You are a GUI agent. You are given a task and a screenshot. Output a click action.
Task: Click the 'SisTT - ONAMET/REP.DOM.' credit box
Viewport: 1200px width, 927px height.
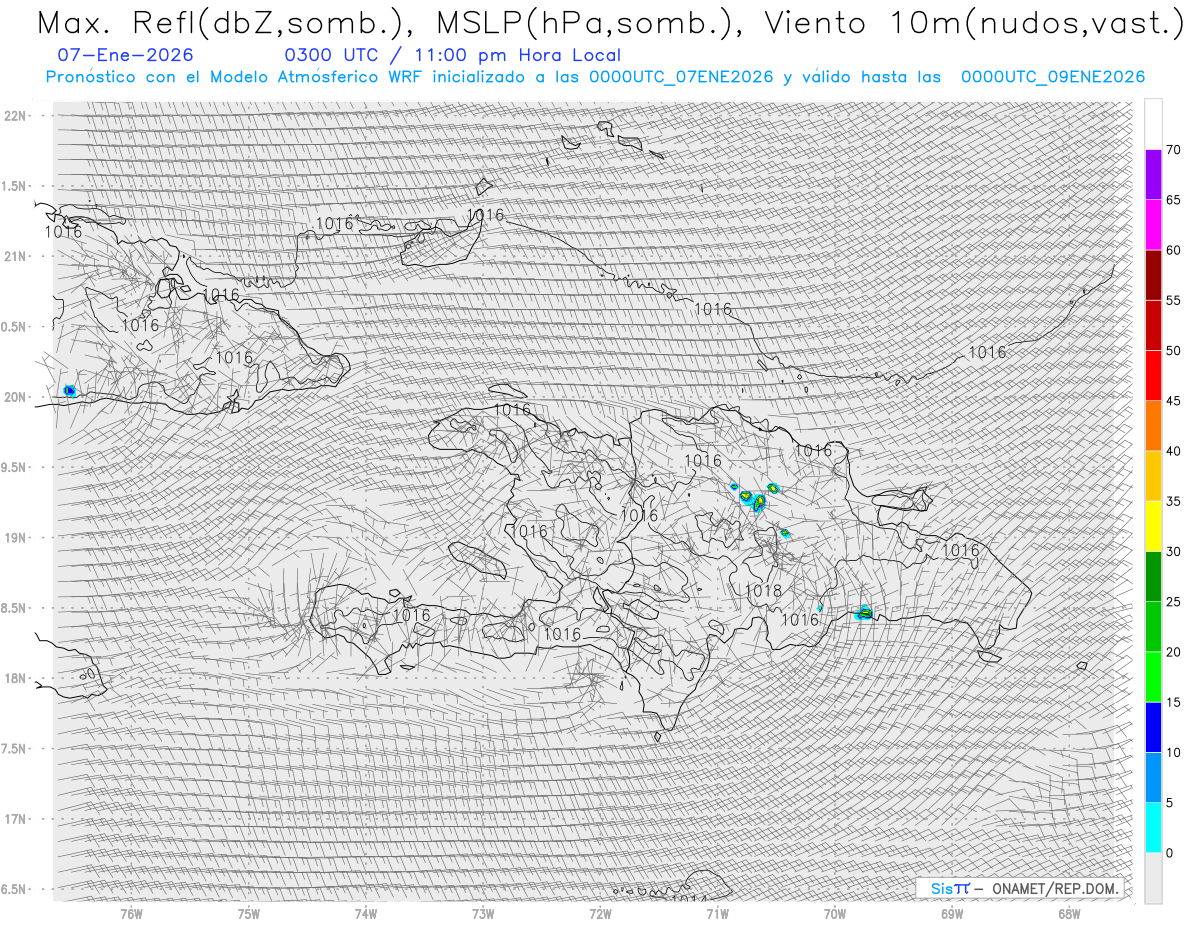(1020, 888)
